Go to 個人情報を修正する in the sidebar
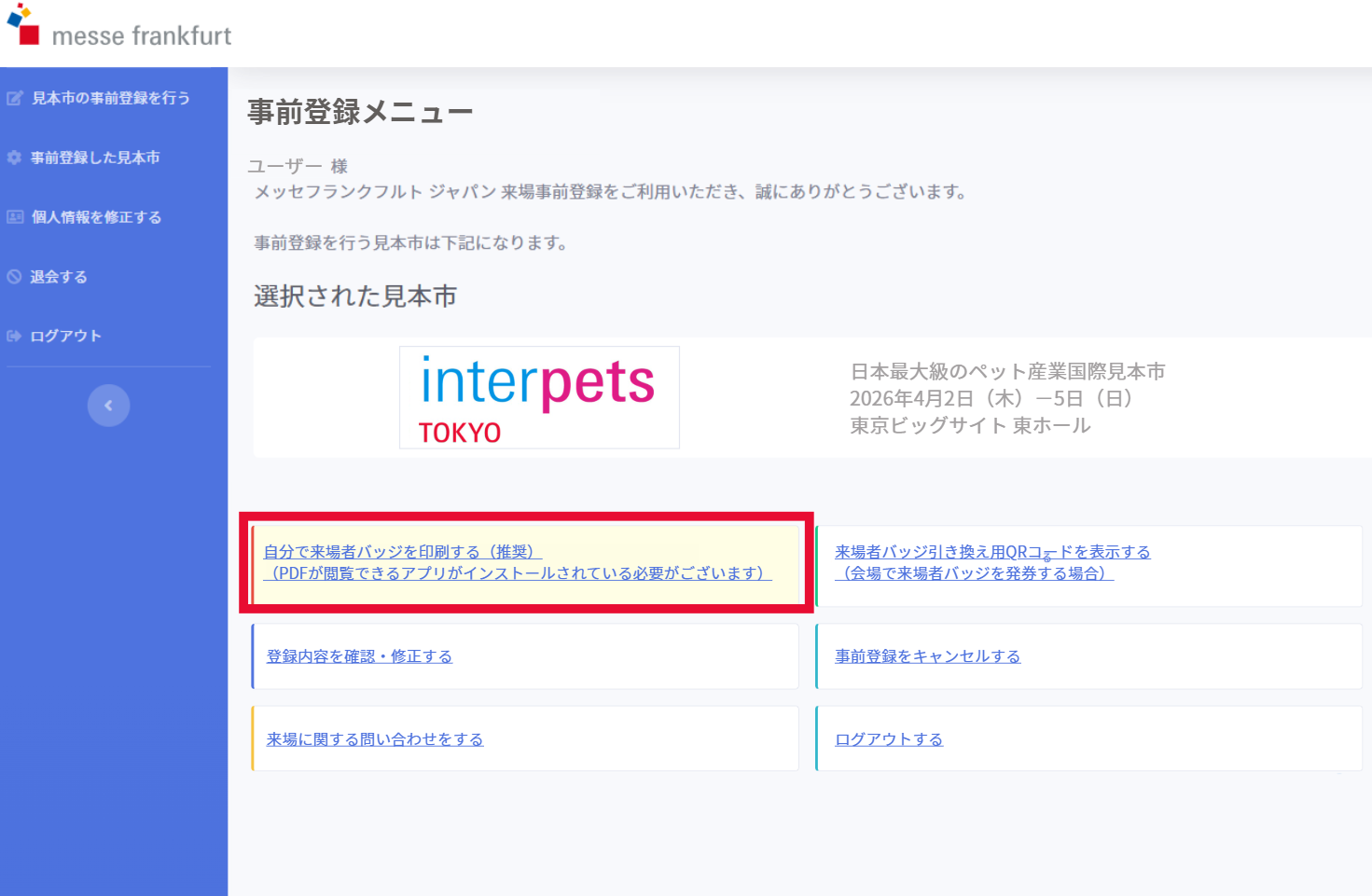 tap(96, 217)
